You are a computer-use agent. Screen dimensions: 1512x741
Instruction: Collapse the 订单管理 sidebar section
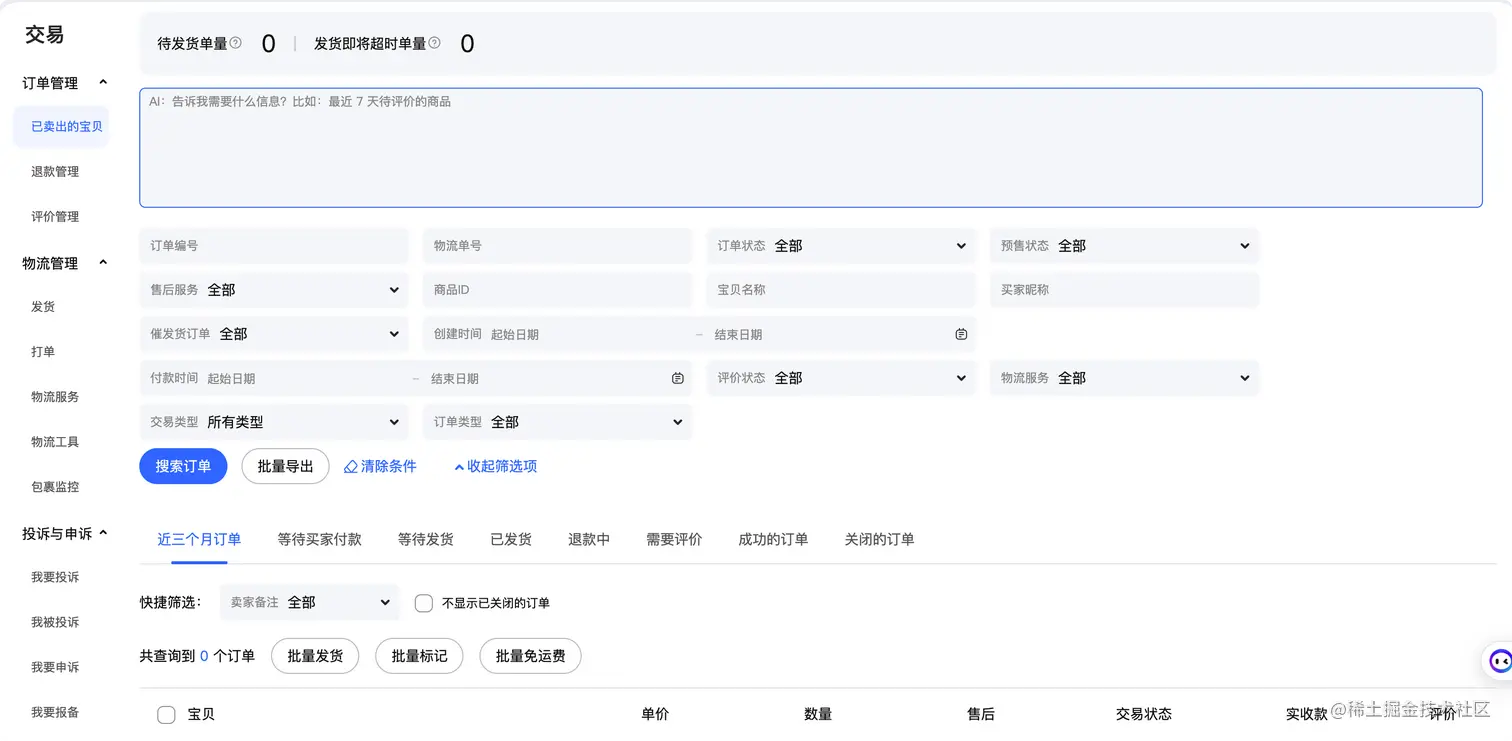103,83
